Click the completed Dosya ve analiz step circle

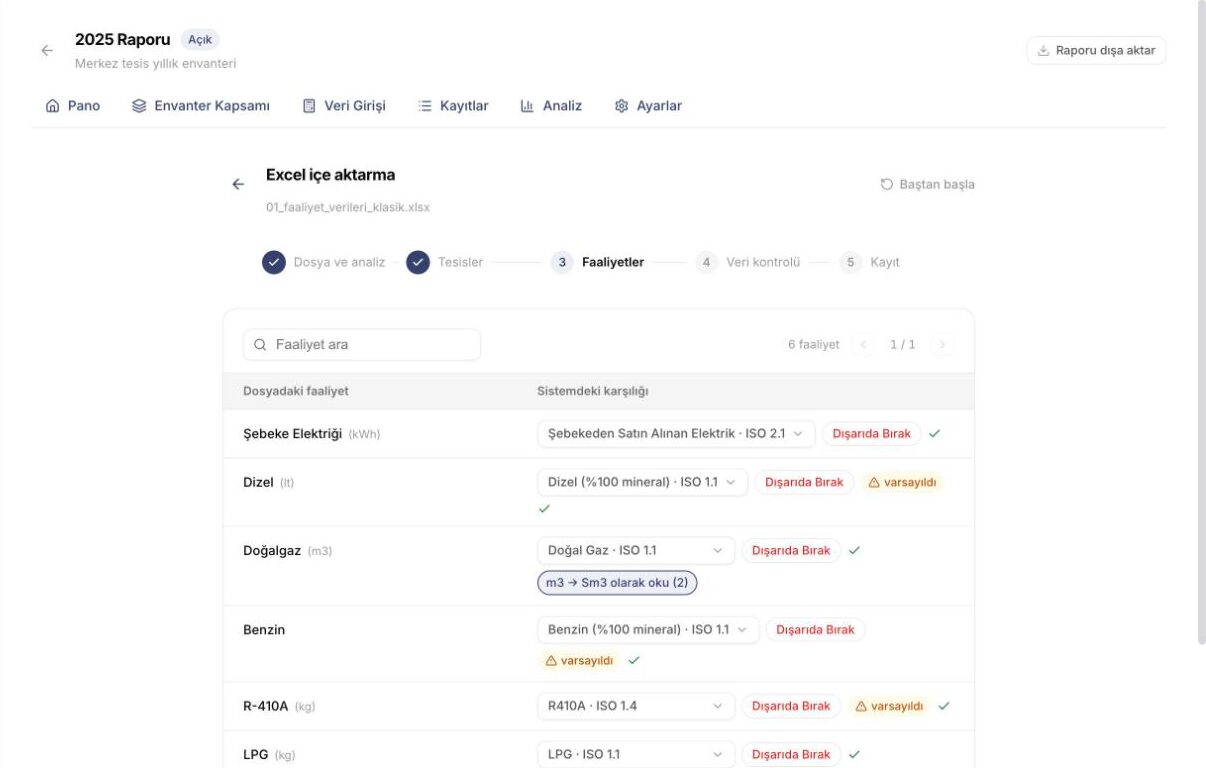click(274, 262)
